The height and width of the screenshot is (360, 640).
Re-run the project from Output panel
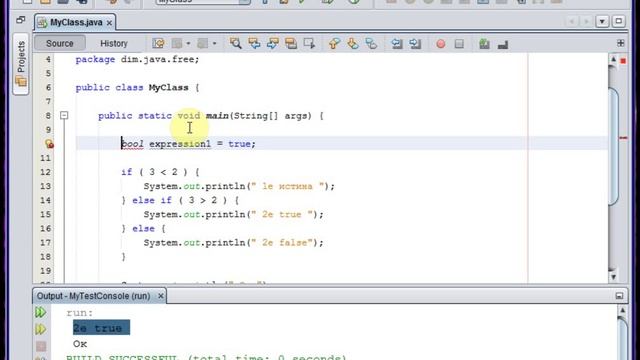(x=40, y=313)
